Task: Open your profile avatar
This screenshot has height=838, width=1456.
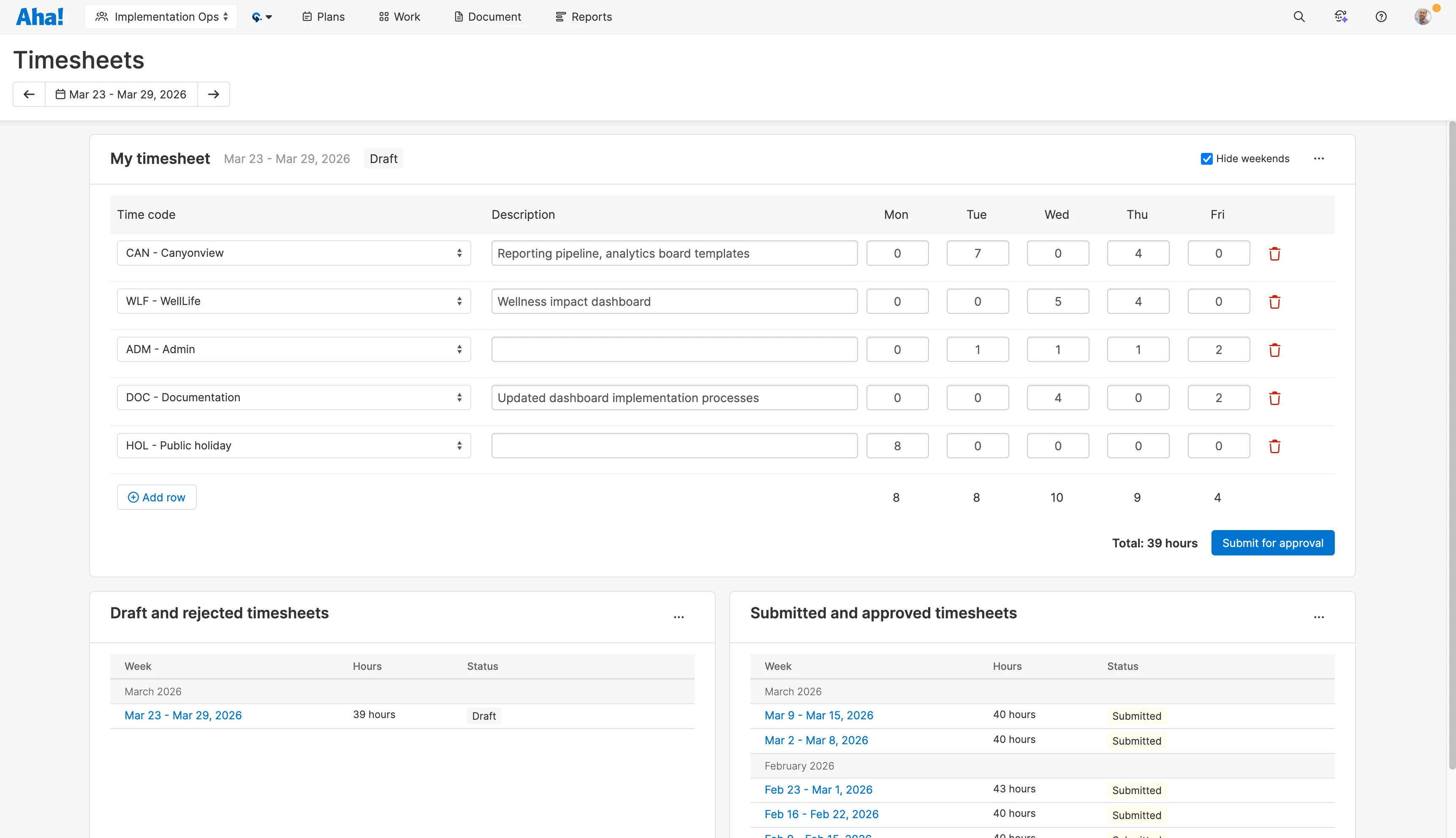Action: pyautogui.click(x=1423, y=16)
